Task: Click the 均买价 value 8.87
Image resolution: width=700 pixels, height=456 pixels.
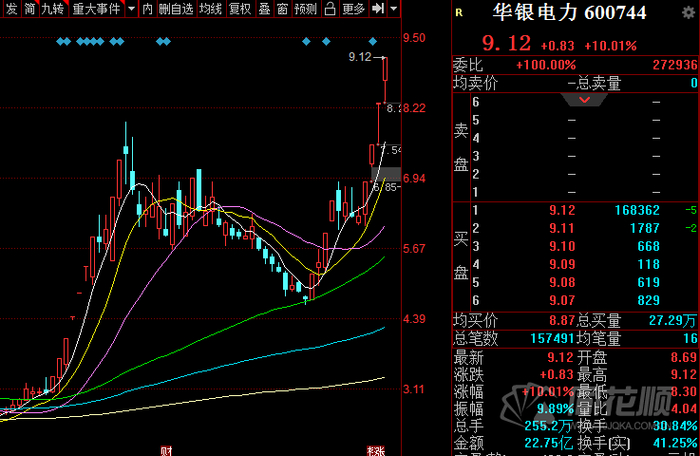Action: [x=562, y=321]
